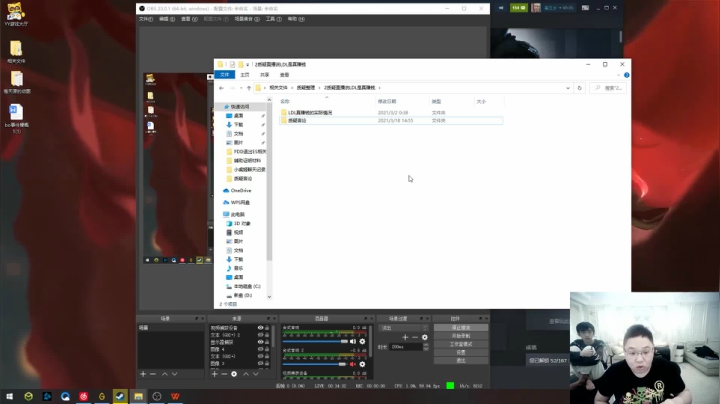The height and width of the screenshot is (404, 720).
Task: Adjust 台式音响 volume slider
Action: pos(315,342)
